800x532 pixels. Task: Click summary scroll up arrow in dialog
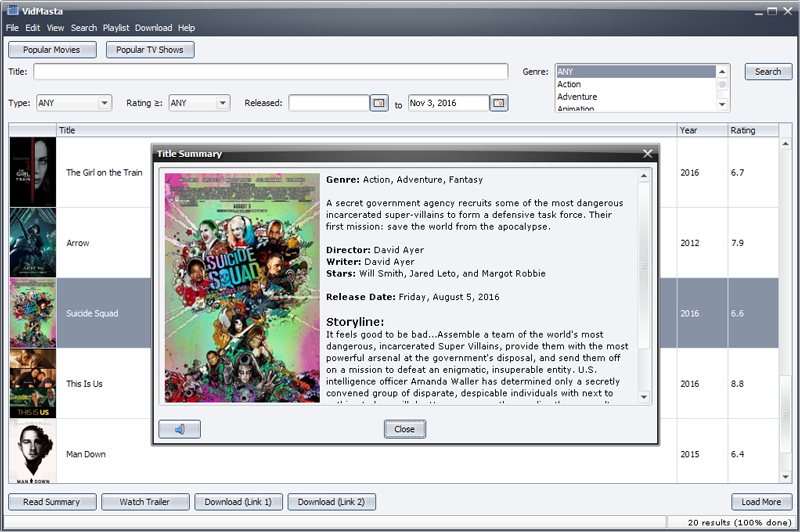tap(644, 176)
